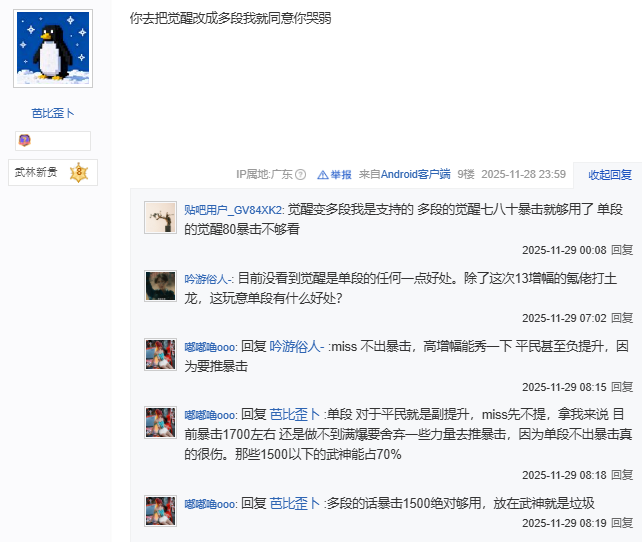Open the Android客户端 link
Image resolution: width=642 pixels, height=542 pixels.
click(x=415, y=174)
